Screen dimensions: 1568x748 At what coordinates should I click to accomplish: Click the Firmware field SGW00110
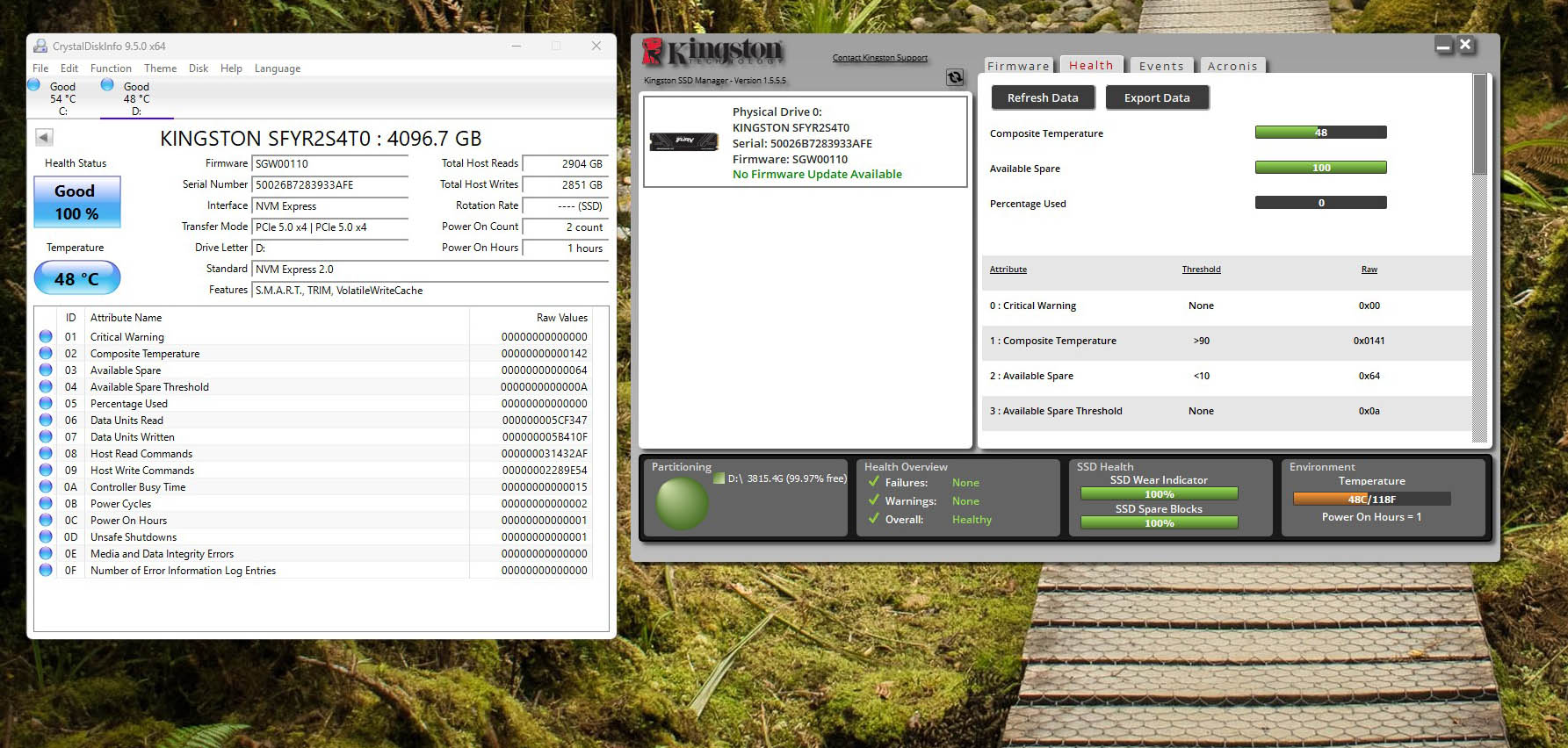pos(330,164)
